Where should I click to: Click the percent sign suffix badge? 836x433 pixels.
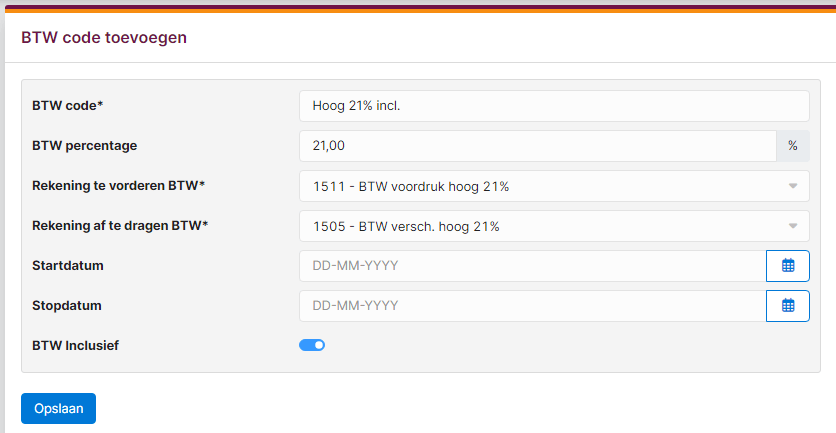pos(793,146)
